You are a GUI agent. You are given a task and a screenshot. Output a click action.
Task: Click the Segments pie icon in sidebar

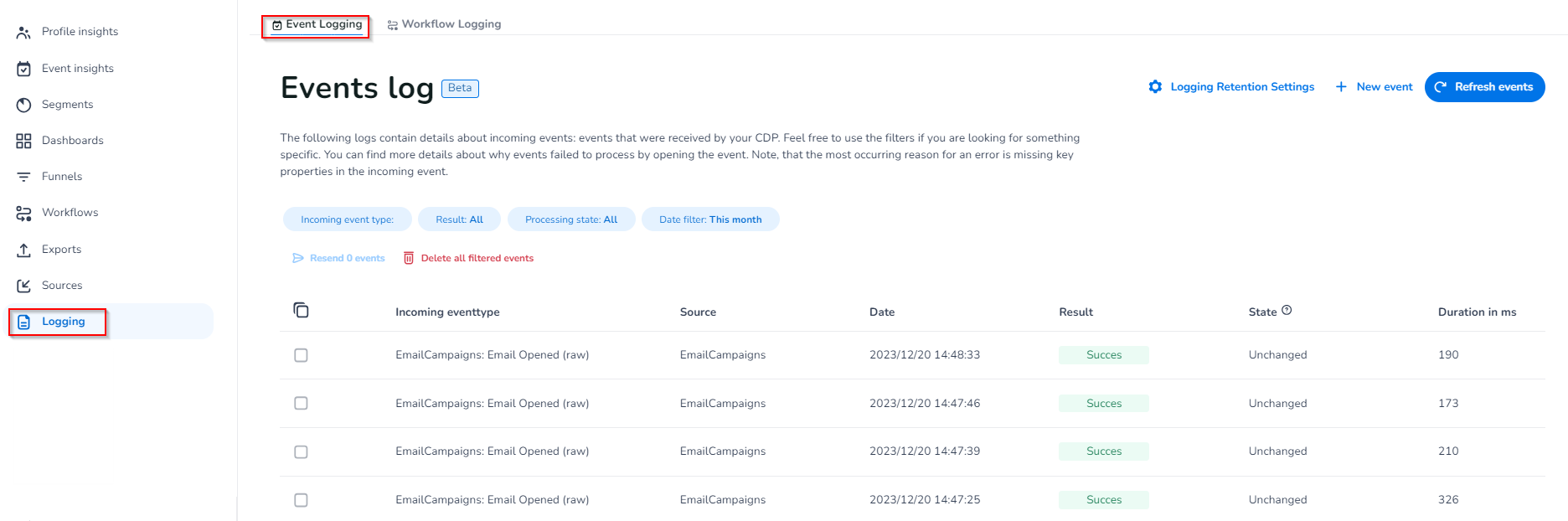pos(23,105)
